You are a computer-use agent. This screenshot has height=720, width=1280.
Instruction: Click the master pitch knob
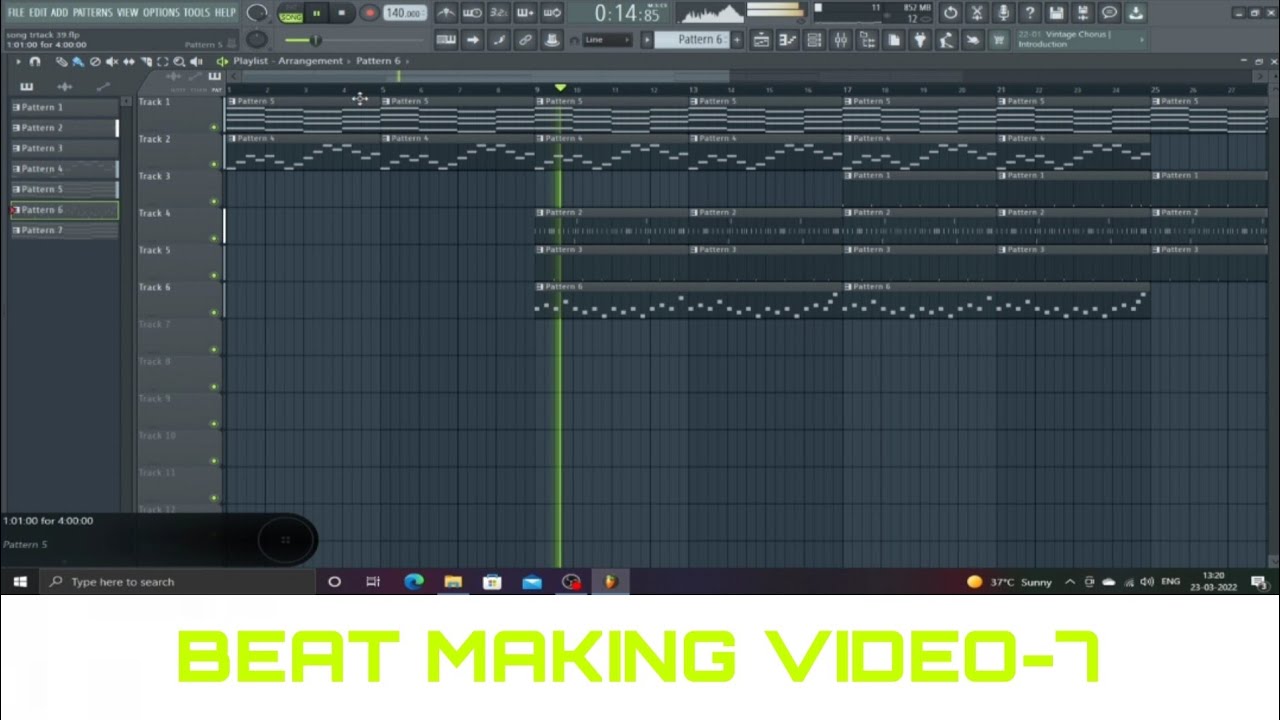pos(257,39)
